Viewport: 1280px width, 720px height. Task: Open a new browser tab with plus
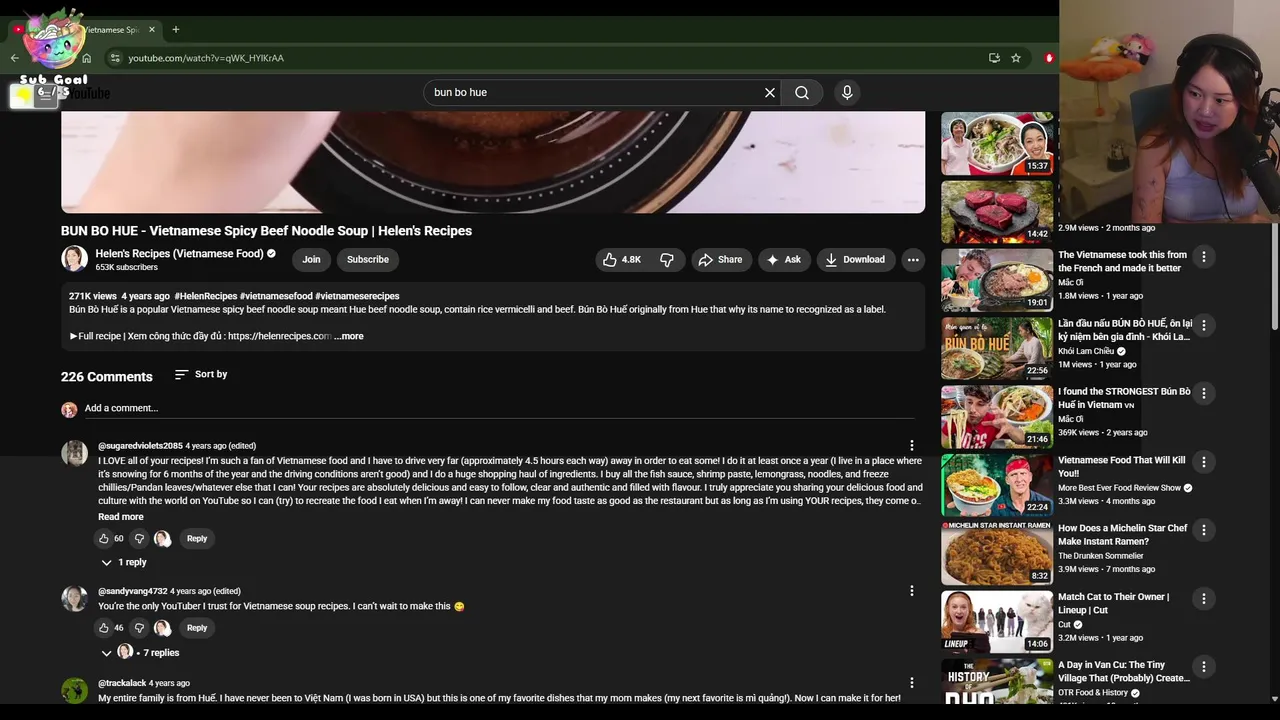[x=175, y=30]
